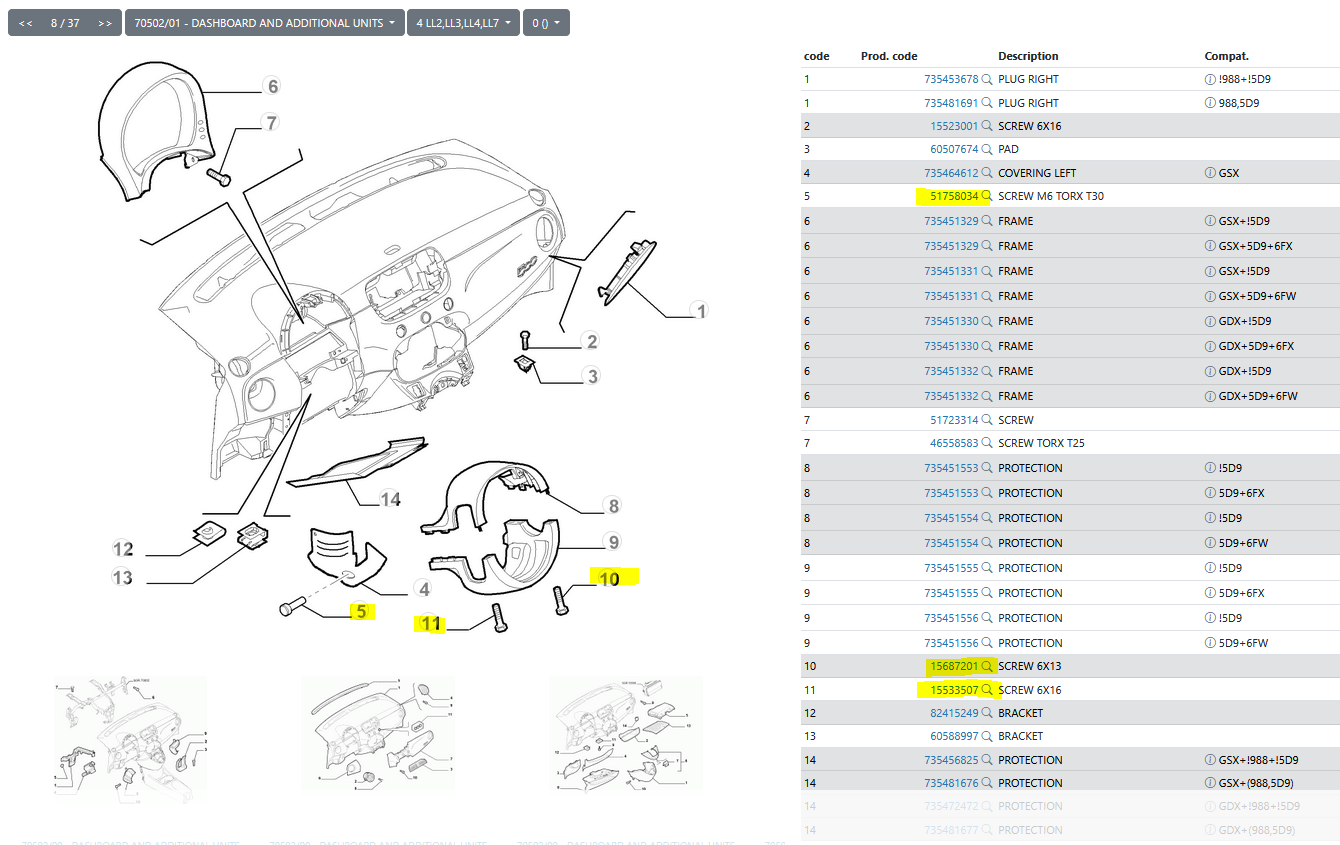The height and width of the screenshot is (845, 1340).
Task: Click info icon beside 988,5D9 compatibility
Action: click(1210, 103)
